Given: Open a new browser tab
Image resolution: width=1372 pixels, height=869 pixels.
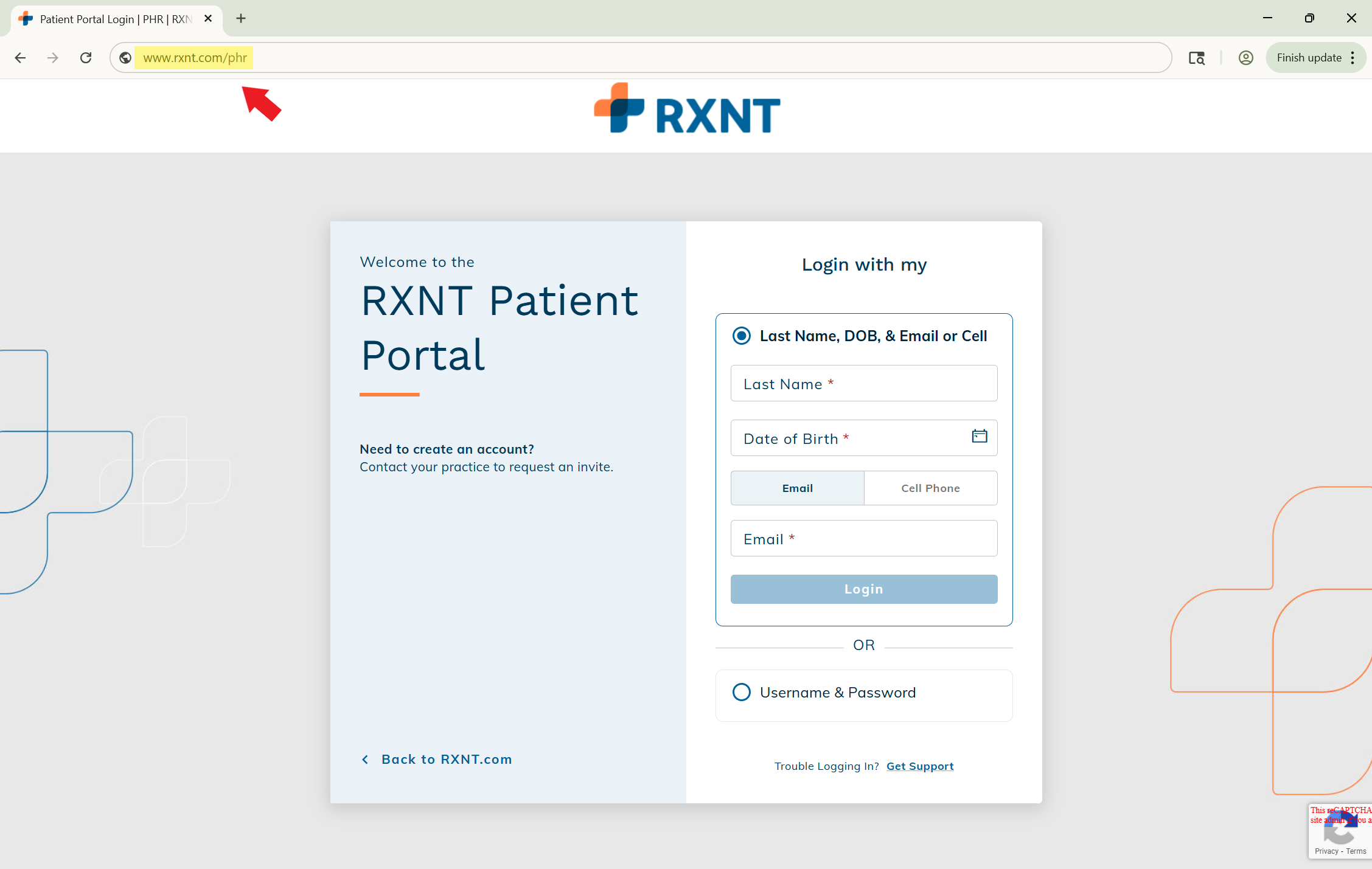Looking at the screenshot, I should pyautogui.click(x=241, y=19).
